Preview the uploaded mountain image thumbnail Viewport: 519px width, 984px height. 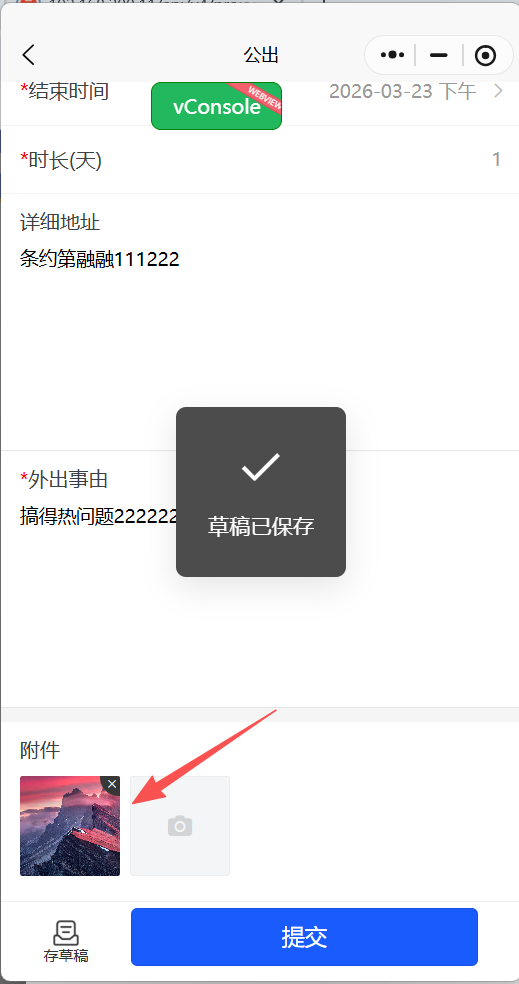tap(70, 826)
